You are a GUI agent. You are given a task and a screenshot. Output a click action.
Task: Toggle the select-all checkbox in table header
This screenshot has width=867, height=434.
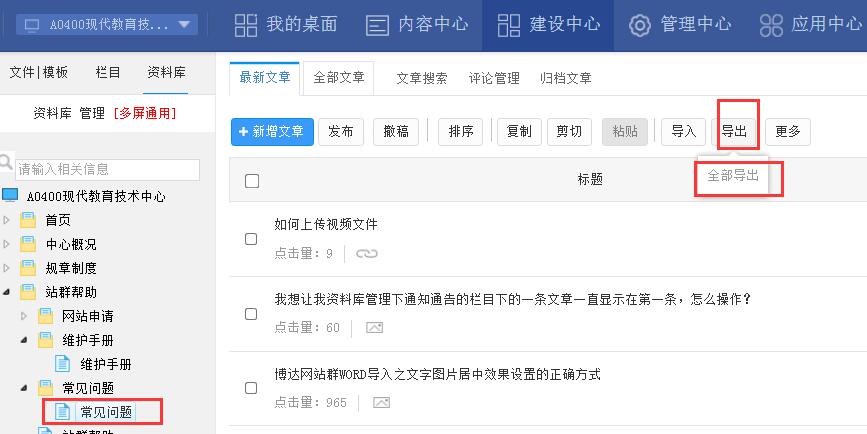pyautogui.click(x=252, y=181)
